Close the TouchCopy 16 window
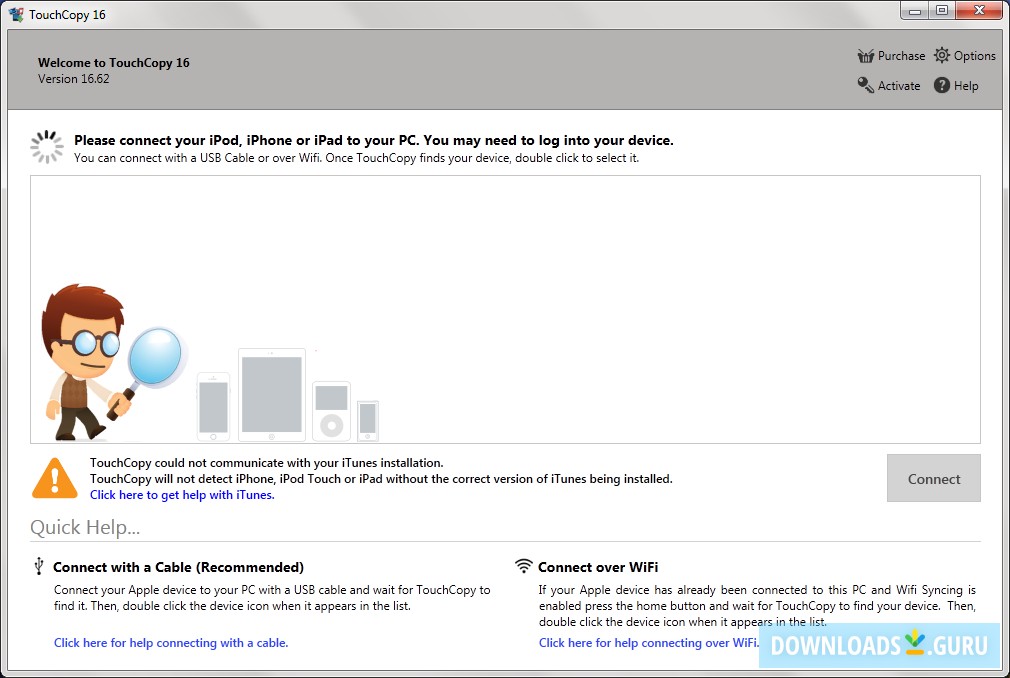Screen dimensions: 1010x678 979,11
